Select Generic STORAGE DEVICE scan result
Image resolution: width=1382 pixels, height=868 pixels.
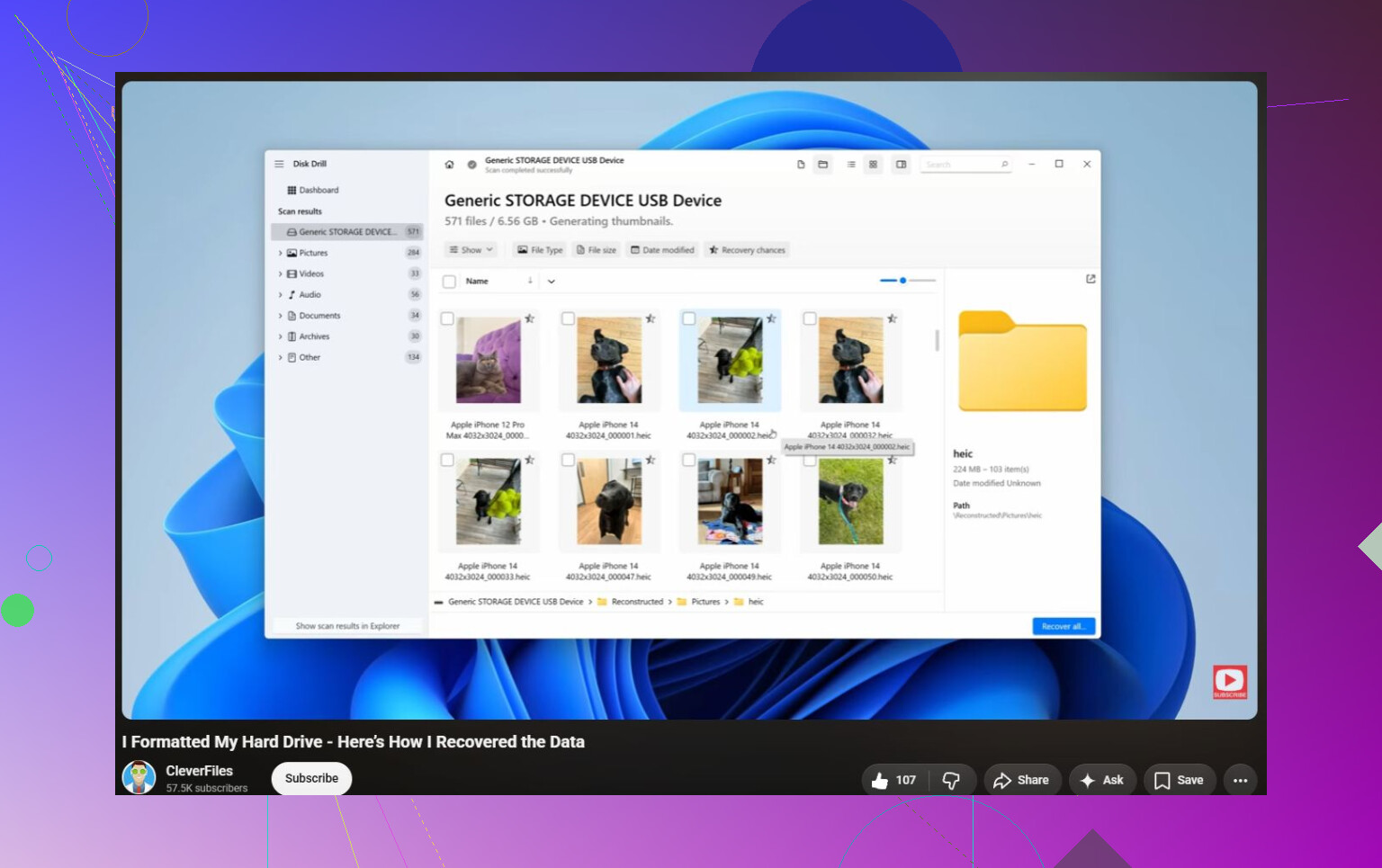[x=346, y=232]
